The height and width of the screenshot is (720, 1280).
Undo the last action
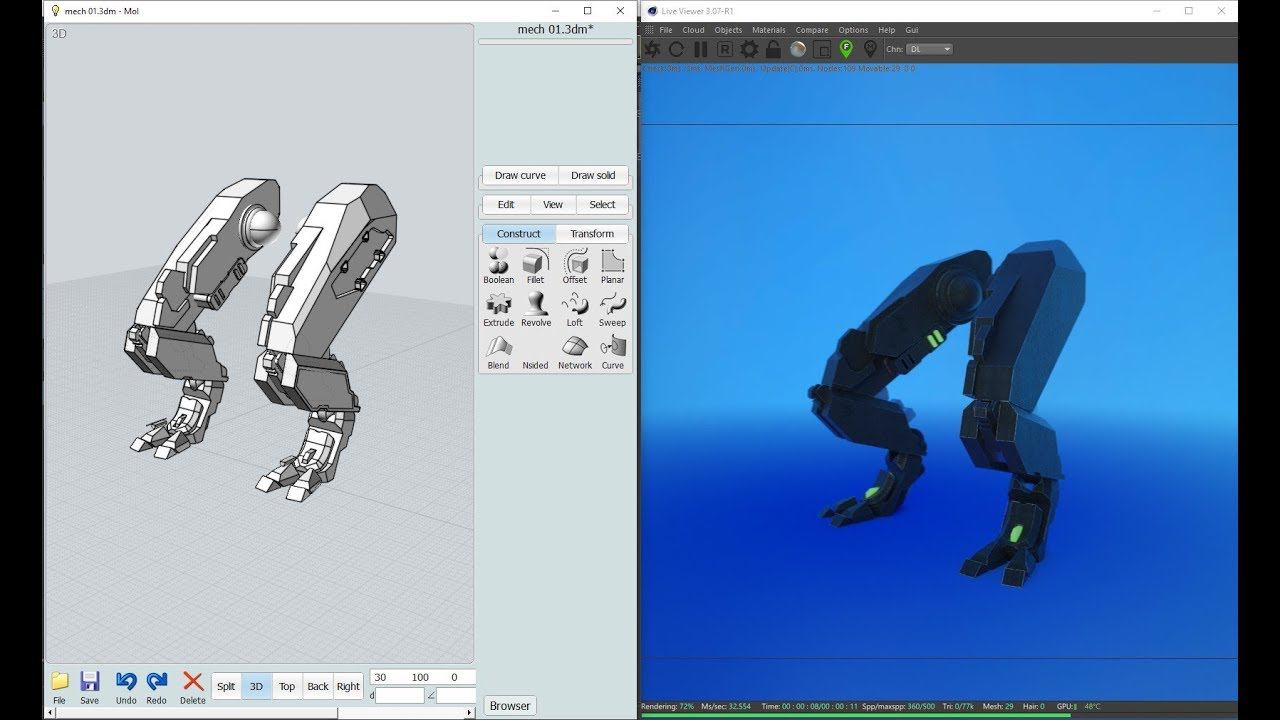click(x=126, y=686)
